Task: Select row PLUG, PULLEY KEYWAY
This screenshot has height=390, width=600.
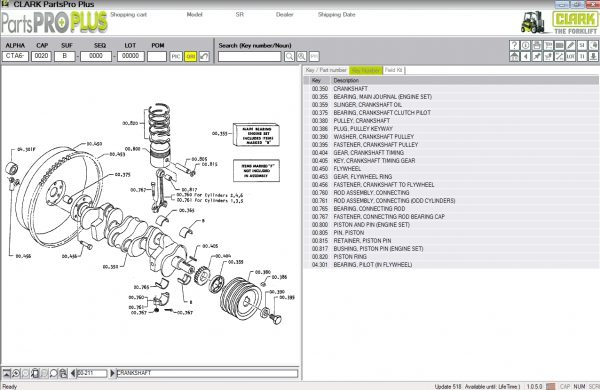Action: point(451,129)
